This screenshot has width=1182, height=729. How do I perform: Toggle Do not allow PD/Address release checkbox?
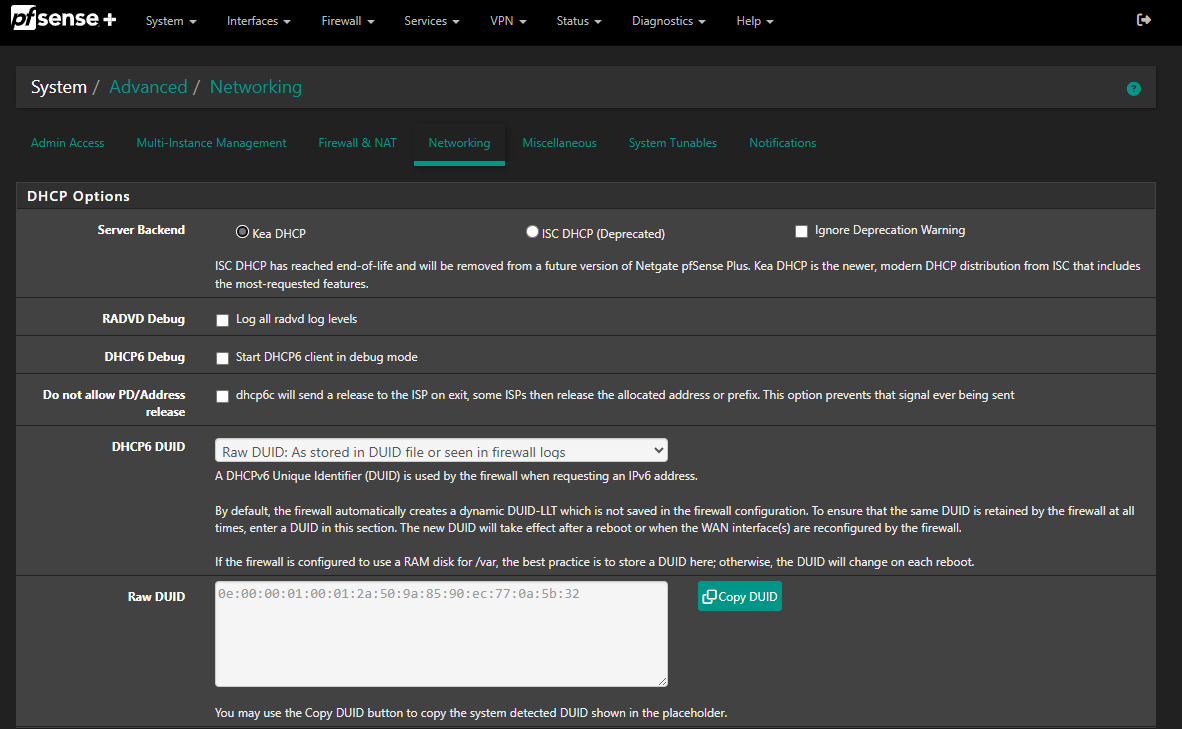(222, 397)
